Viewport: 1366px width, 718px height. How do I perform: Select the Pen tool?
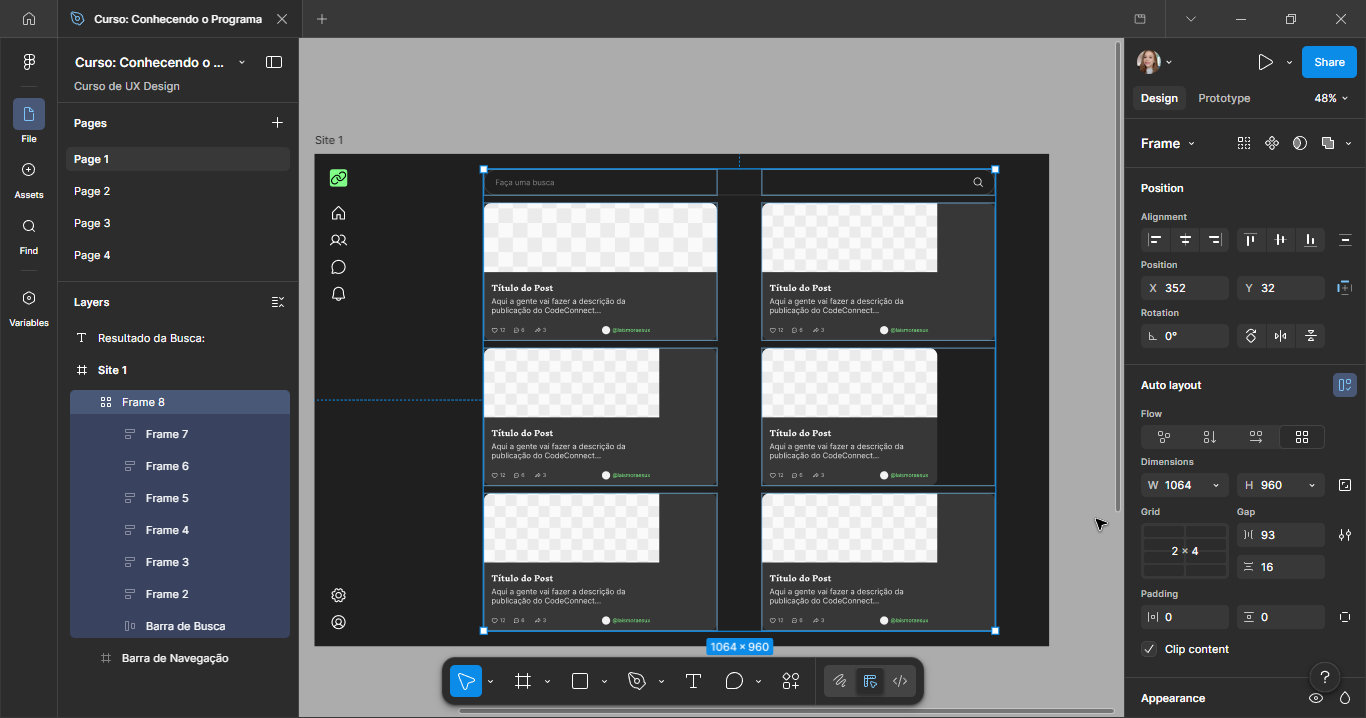(x=636, y=681)
